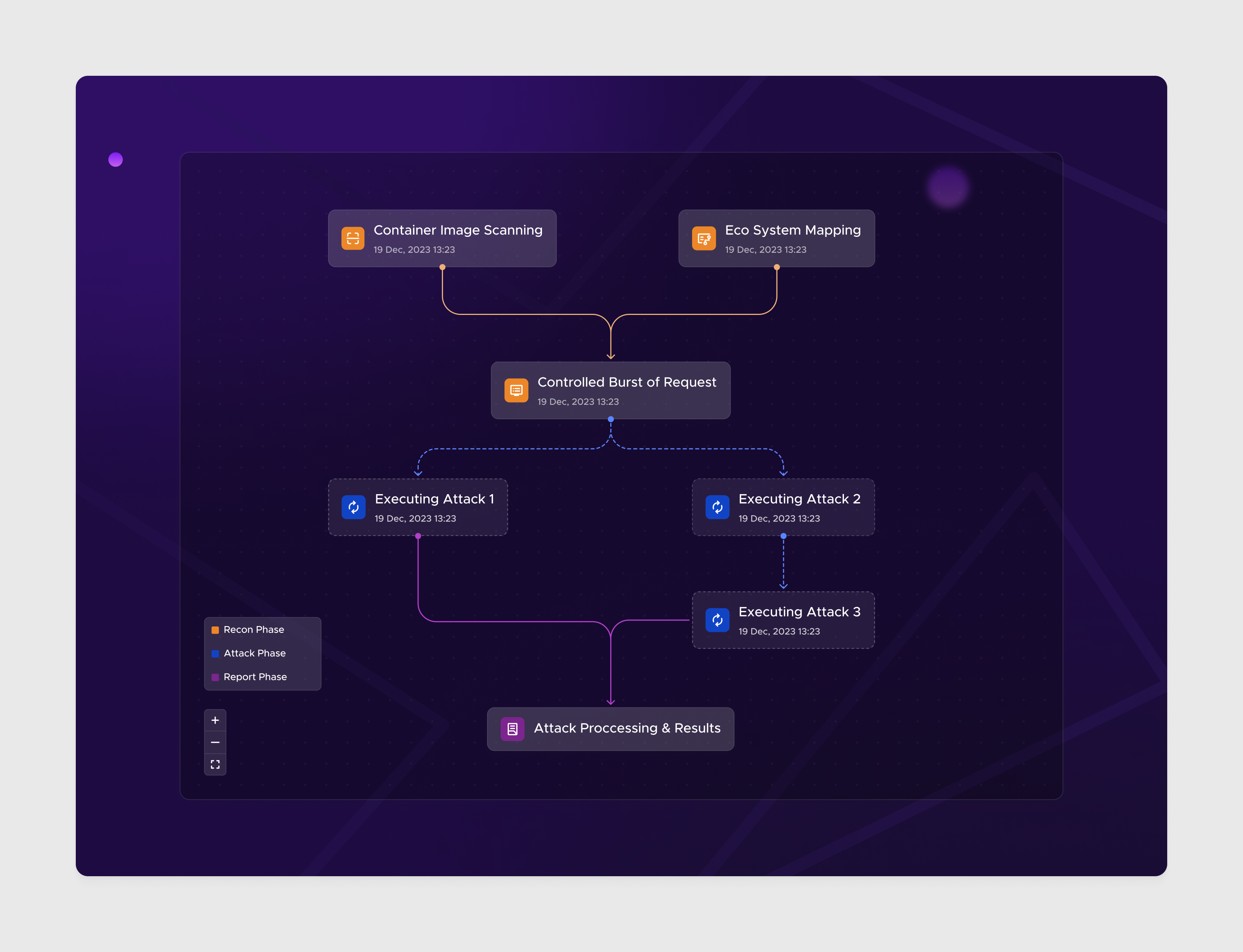
Task: Click the refresh icon on Executing Attack 1
Action: pyautogui.click(x=354, y=507)
